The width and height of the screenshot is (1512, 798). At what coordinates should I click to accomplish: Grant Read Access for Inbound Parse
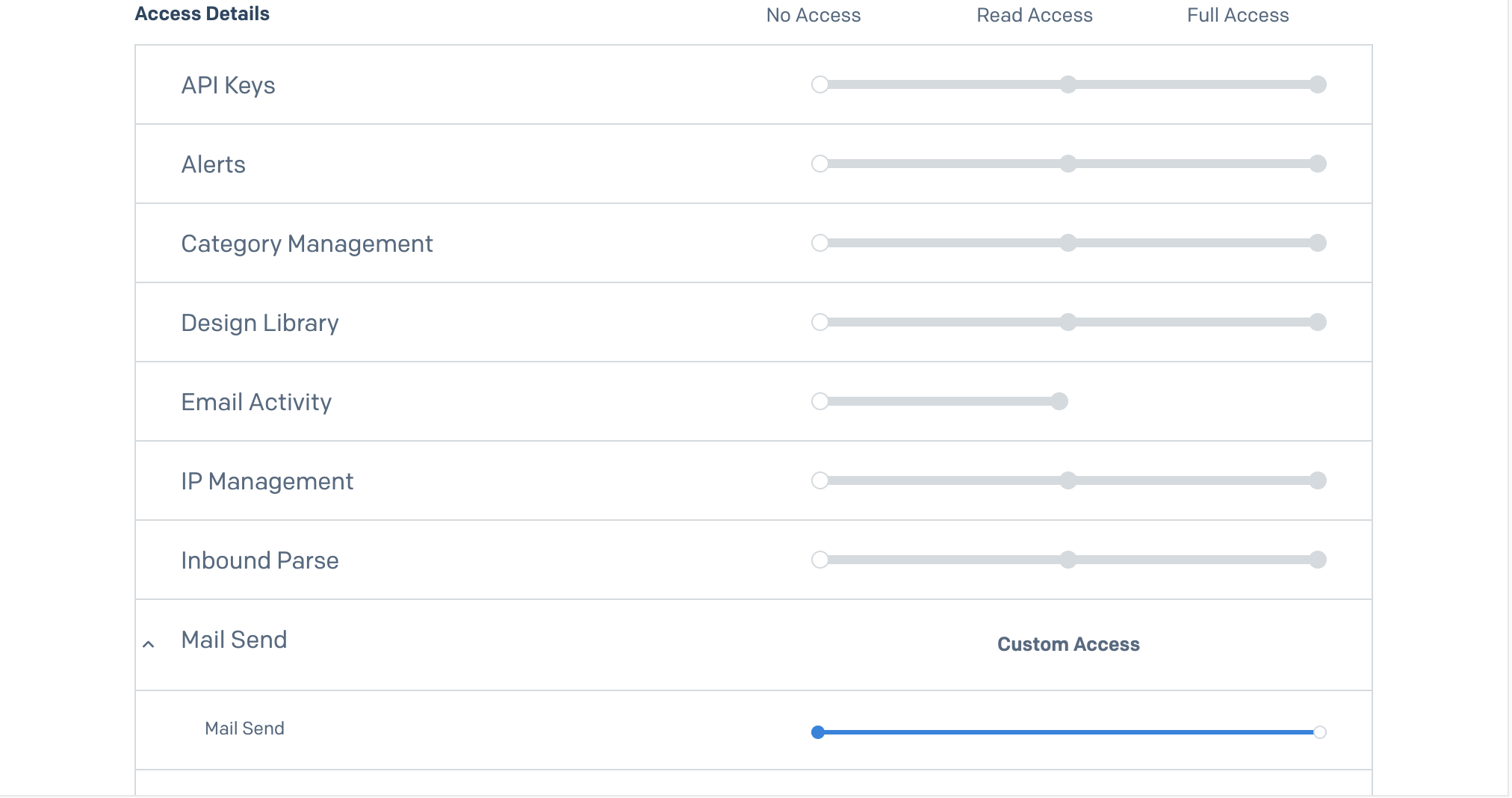point(1068,560)
